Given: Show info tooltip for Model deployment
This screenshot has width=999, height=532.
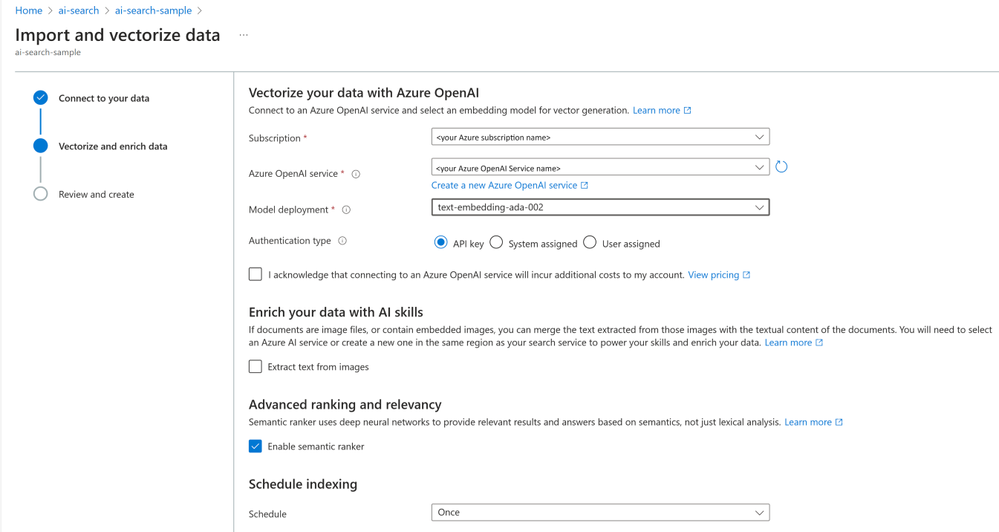Looking at the screenshot, I should pos(347,210).
